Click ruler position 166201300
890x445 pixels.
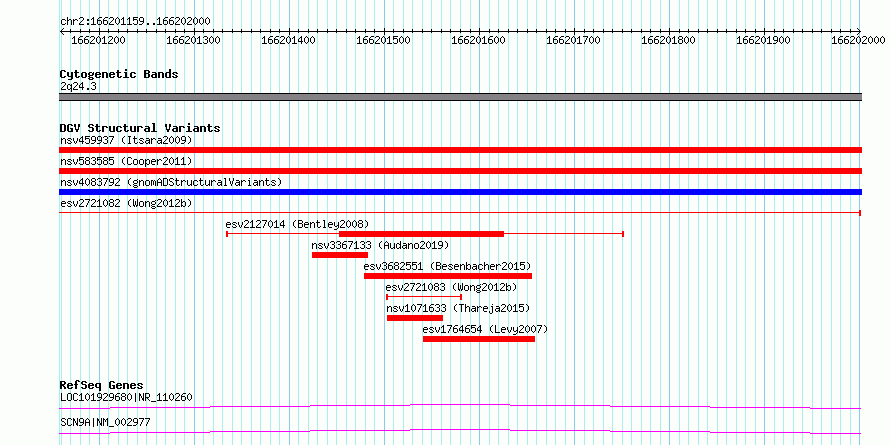pos(194,40)
